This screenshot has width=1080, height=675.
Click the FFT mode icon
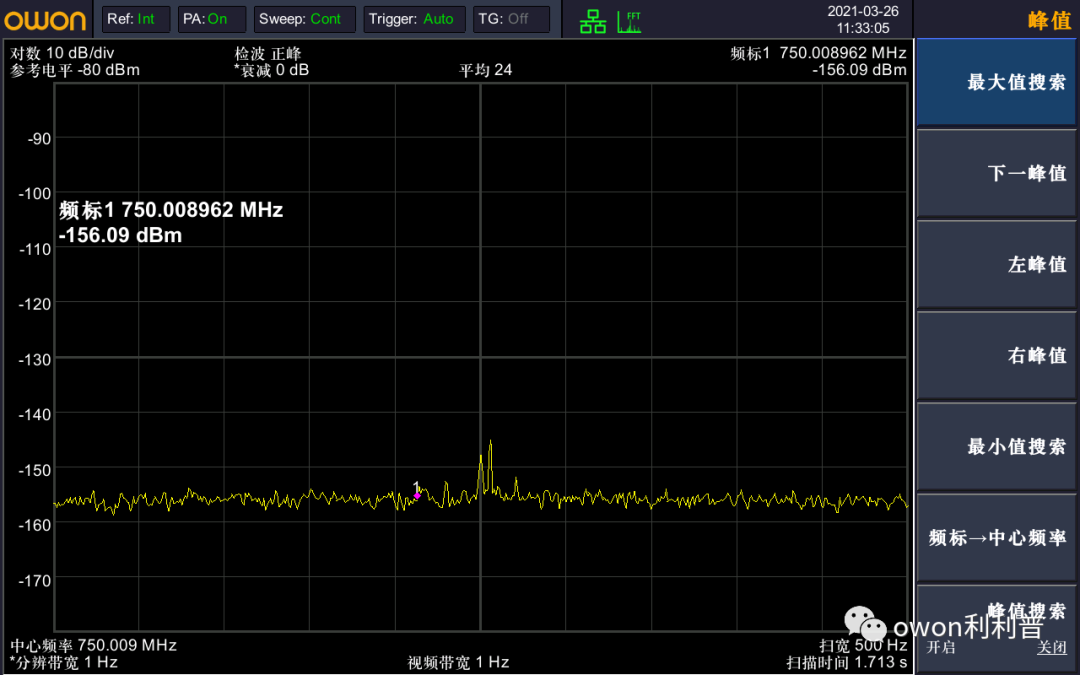pos(629,21)
